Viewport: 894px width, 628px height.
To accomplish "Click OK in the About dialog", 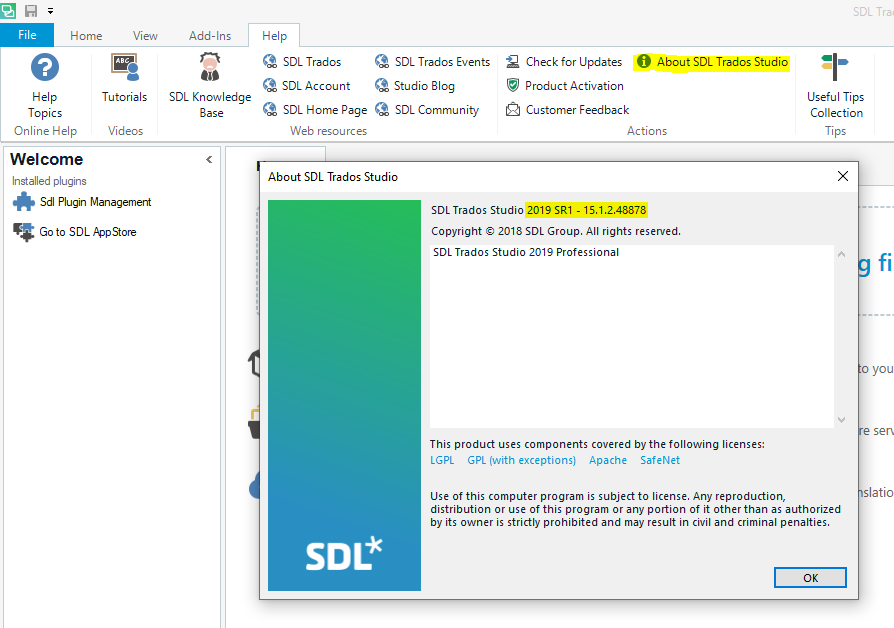I will tap(810, 578).
